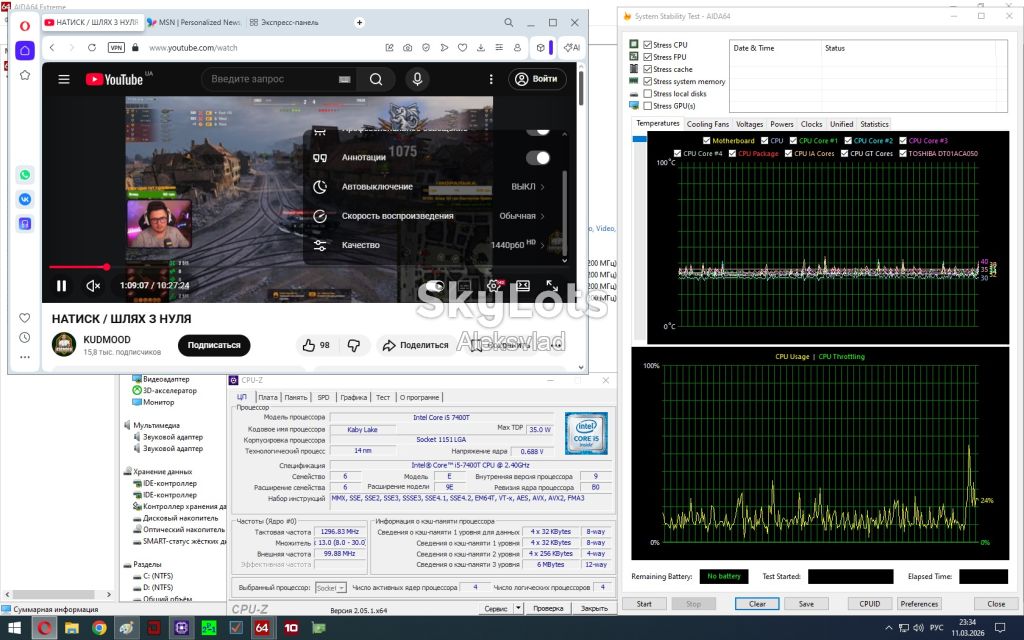The width and height of the screenshot is (1024, 640).
Task: Select the MSN browser tab in Opera
Action: (193, 22)
